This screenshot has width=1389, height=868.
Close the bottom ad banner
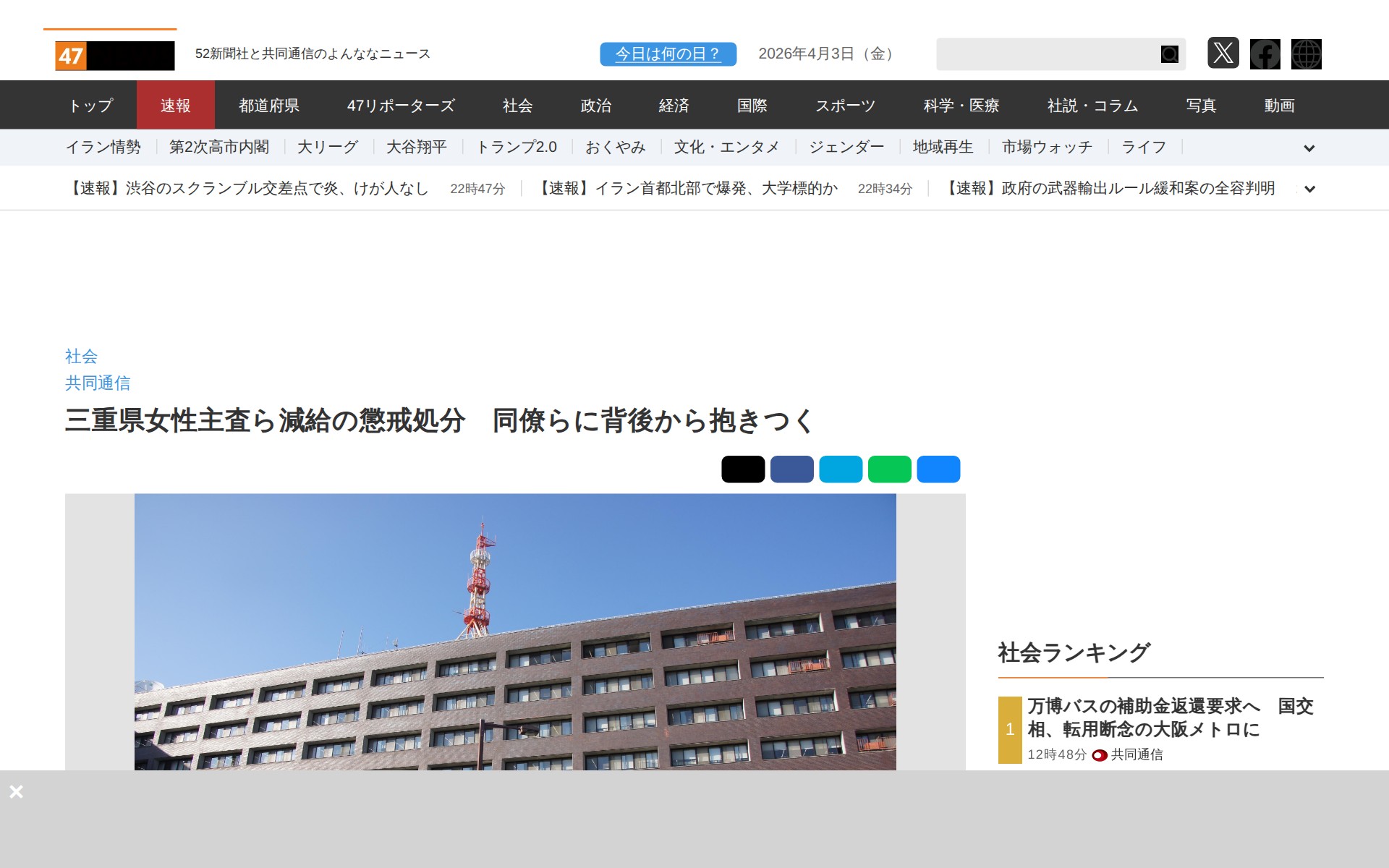(x=16, y=791)
